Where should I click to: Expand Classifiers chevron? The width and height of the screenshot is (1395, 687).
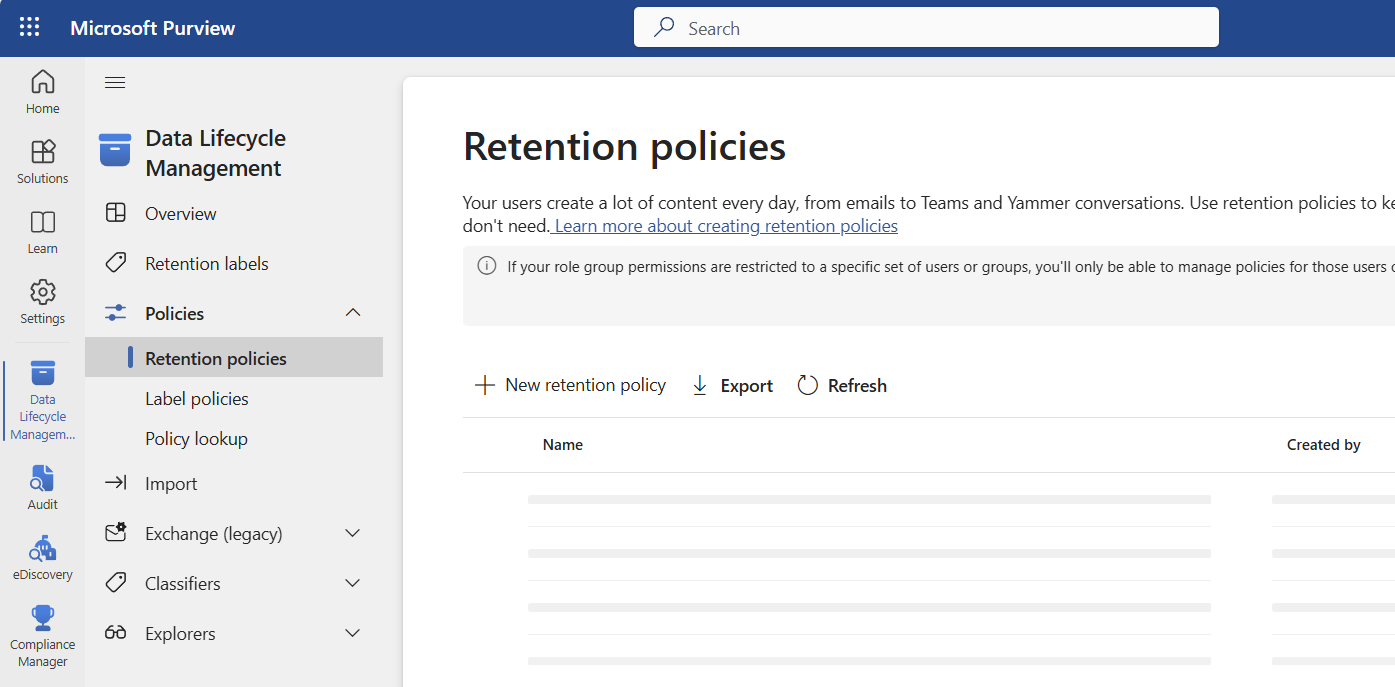[353, 583]
